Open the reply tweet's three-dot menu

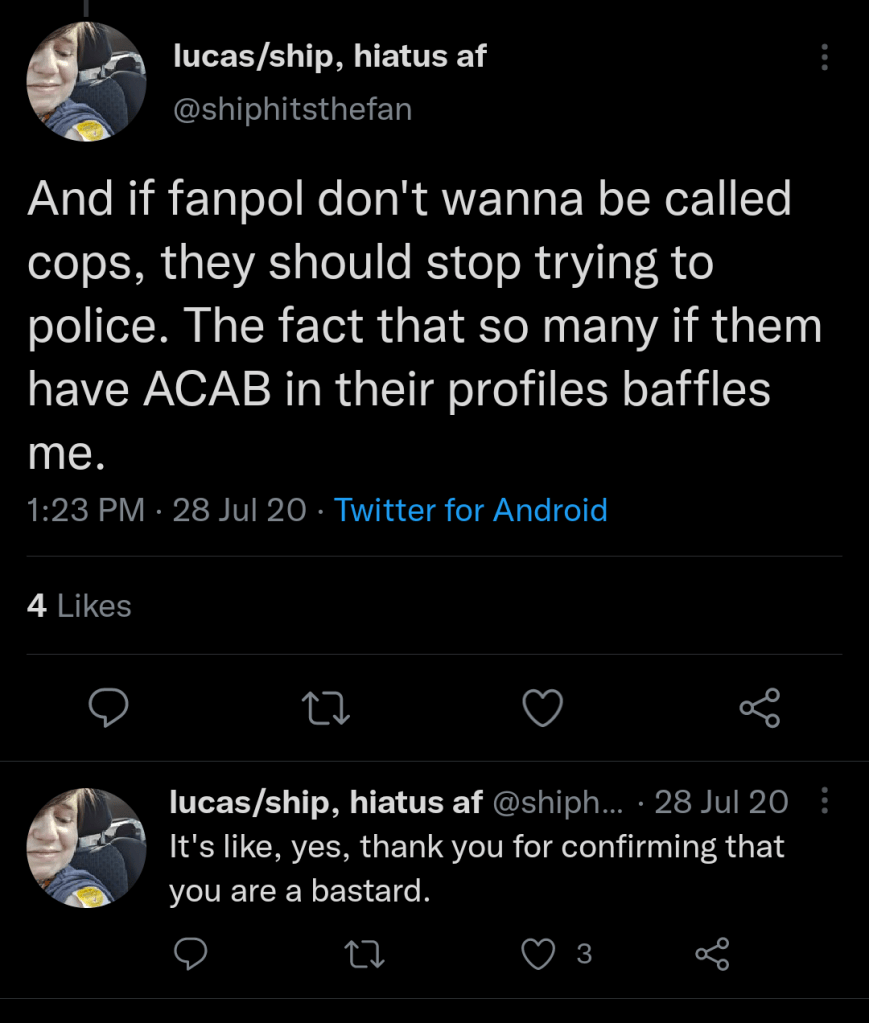[825, 801]
